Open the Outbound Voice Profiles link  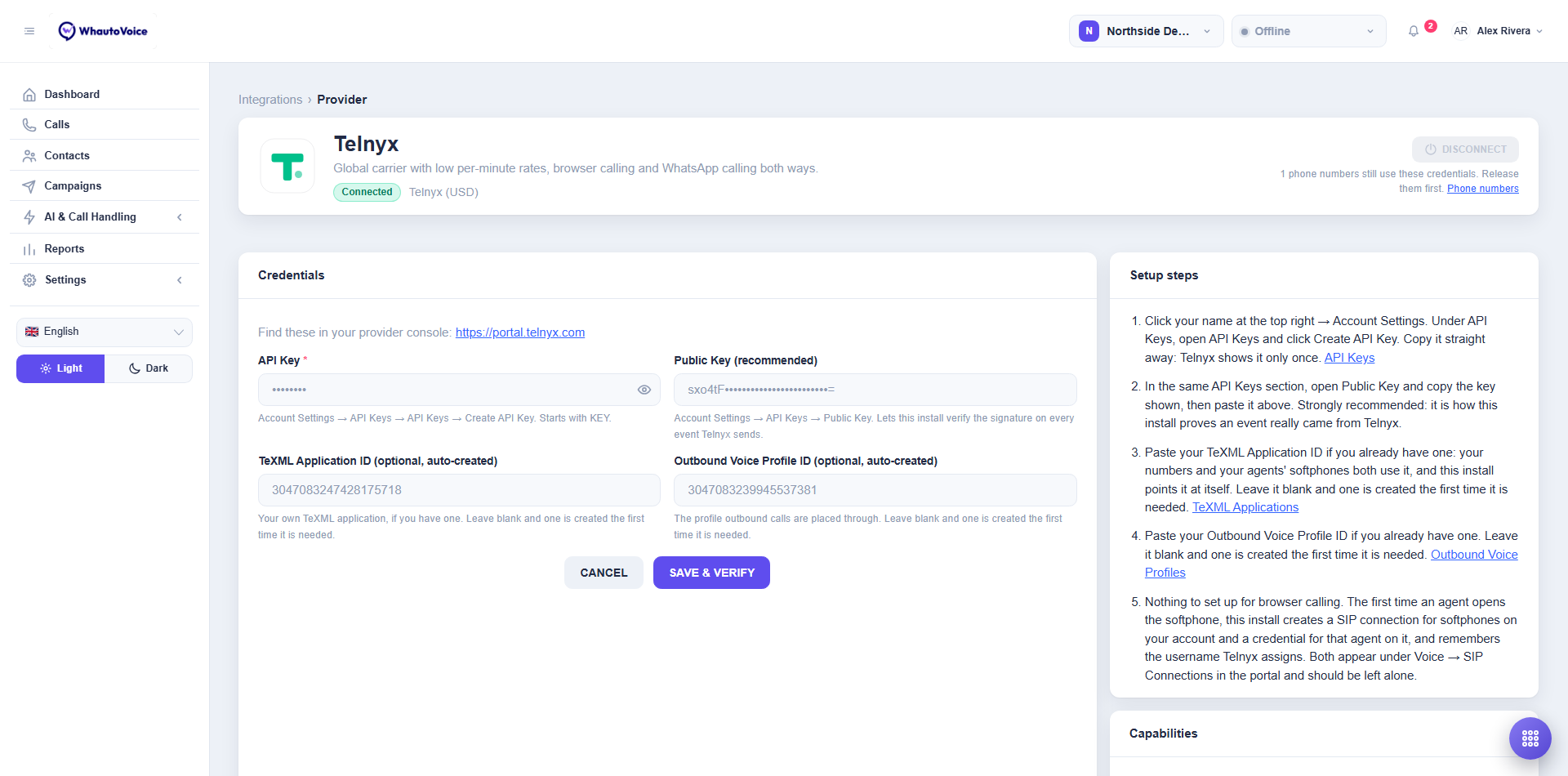click(1474, 555)
